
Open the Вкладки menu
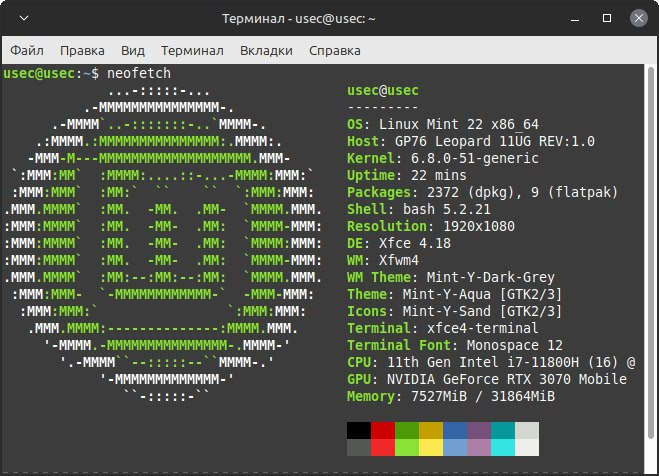coord(266,50)
